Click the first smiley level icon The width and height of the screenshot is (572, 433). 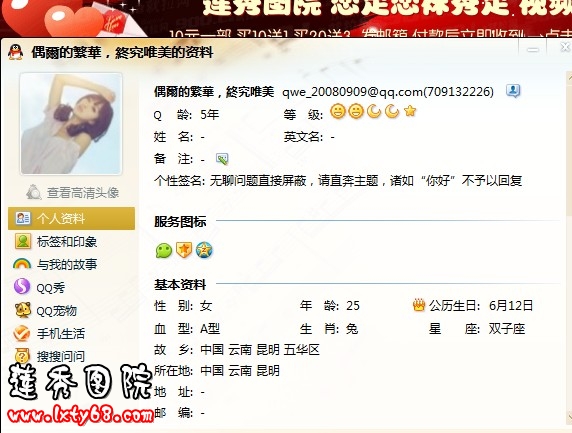click(x=338, y=111)
